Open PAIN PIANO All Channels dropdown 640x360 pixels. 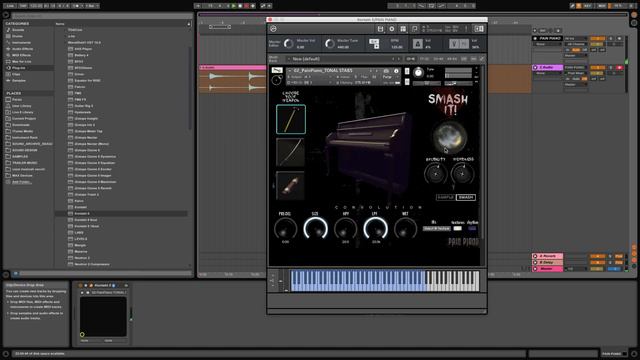[576, 44]
